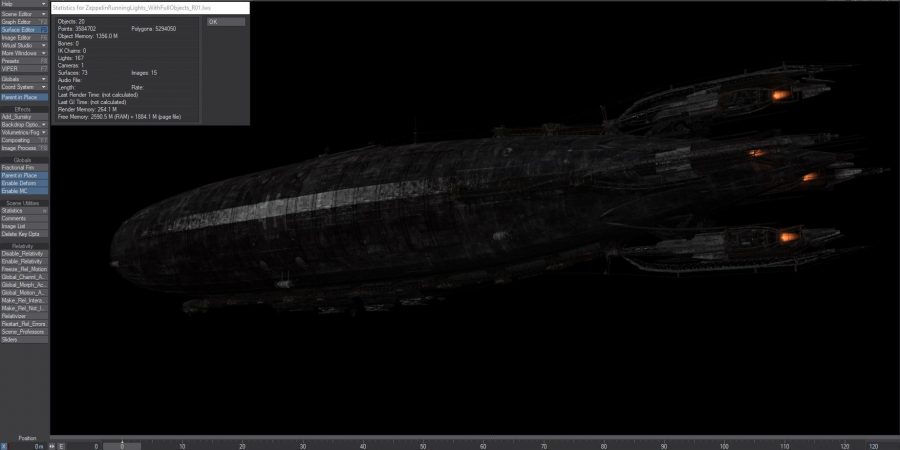Expand the Virtual Studio dropdown
This screenshot has width=900, height=450.
(x=24, y=46)
